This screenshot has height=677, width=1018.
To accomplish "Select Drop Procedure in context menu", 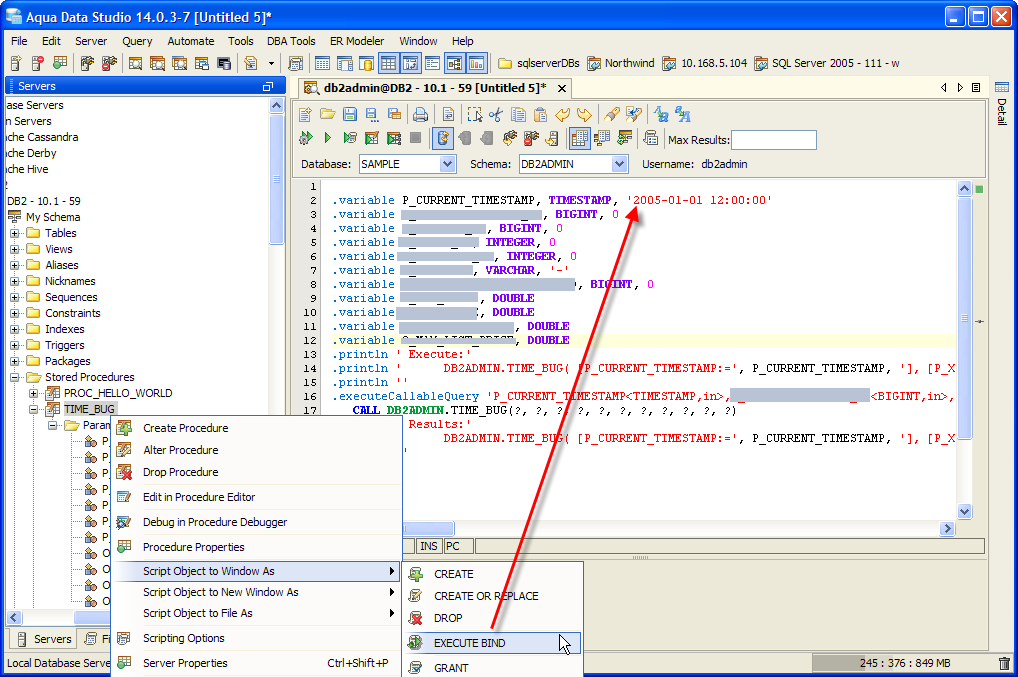I will (256, 472).
